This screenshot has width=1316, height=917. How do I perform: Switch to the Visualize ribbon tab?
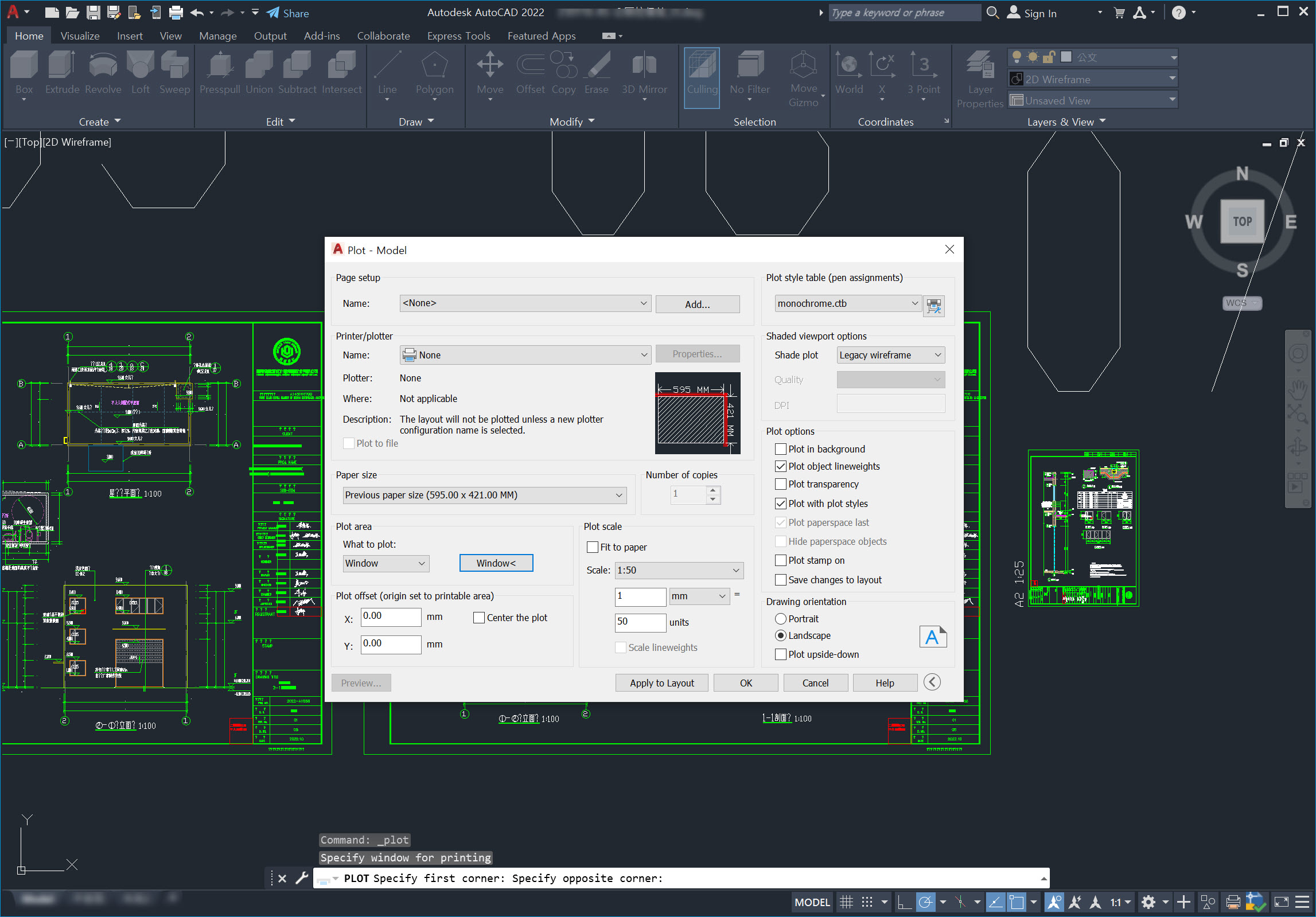(x=80, y=36)
